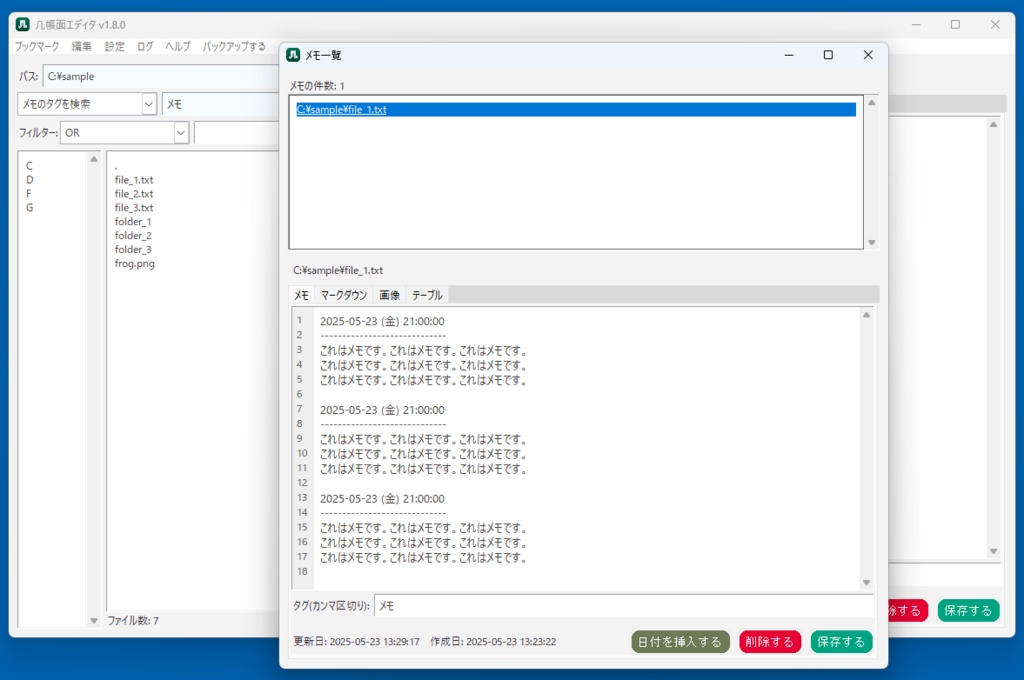This screenshot has width=1024, height=680.
Task: Click the partially hidden 削除する button in main window
Action: 908,611
